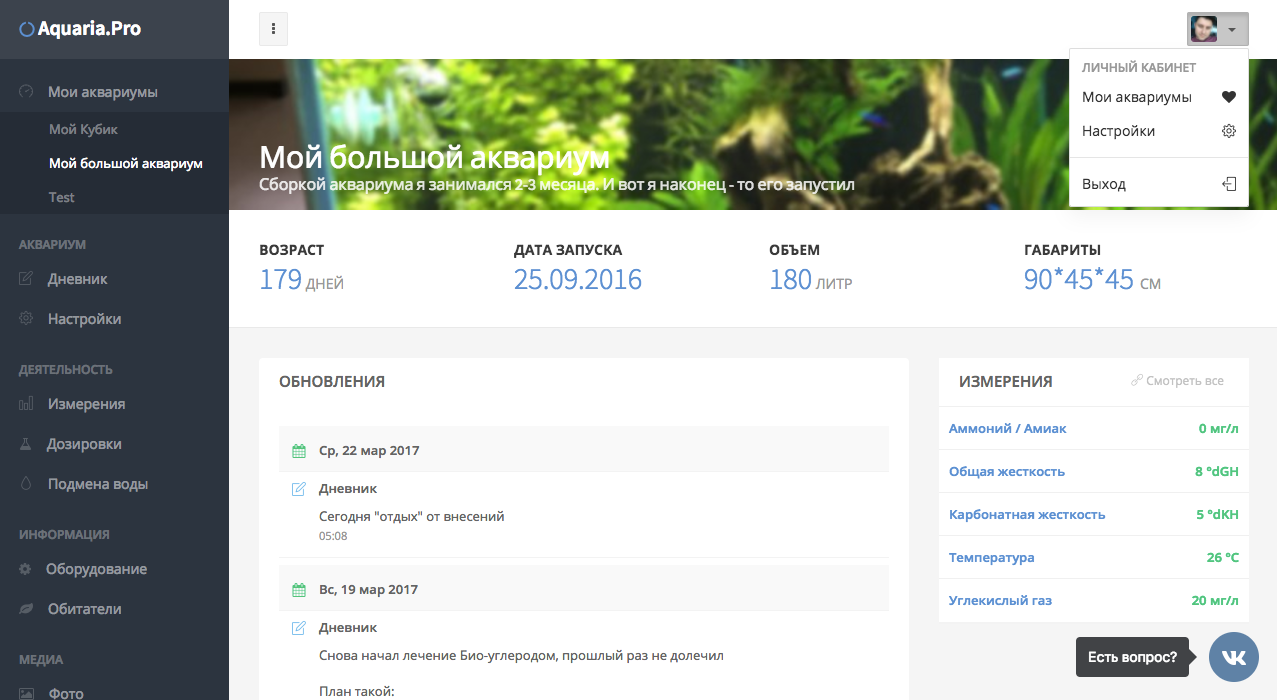Click the Дневник pencil icon in sidebar
This screenshot has height=700, width=1277.
27,279
